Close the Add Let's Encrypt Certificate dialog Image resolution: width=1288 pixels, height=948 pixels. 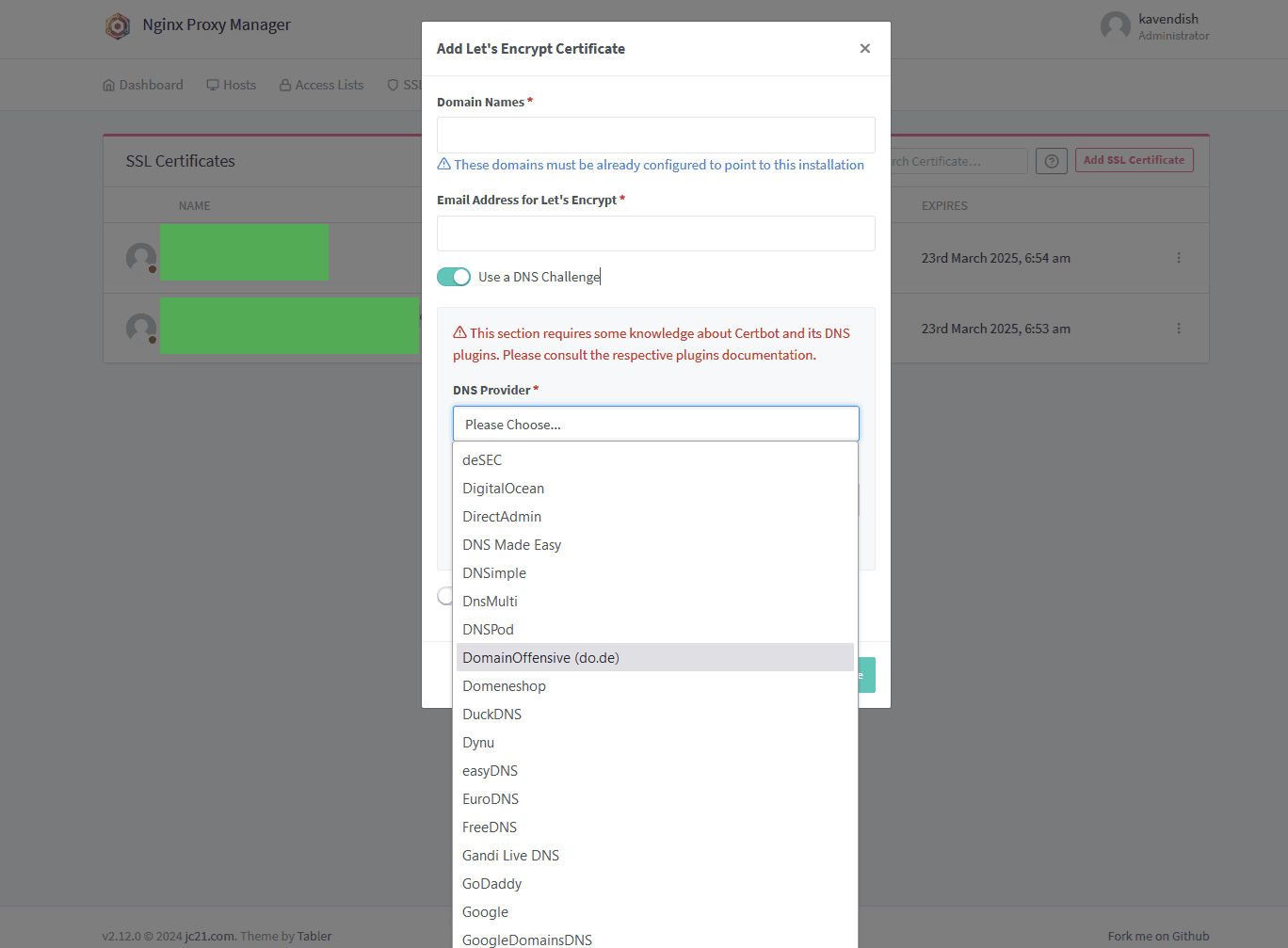(865, 49)
